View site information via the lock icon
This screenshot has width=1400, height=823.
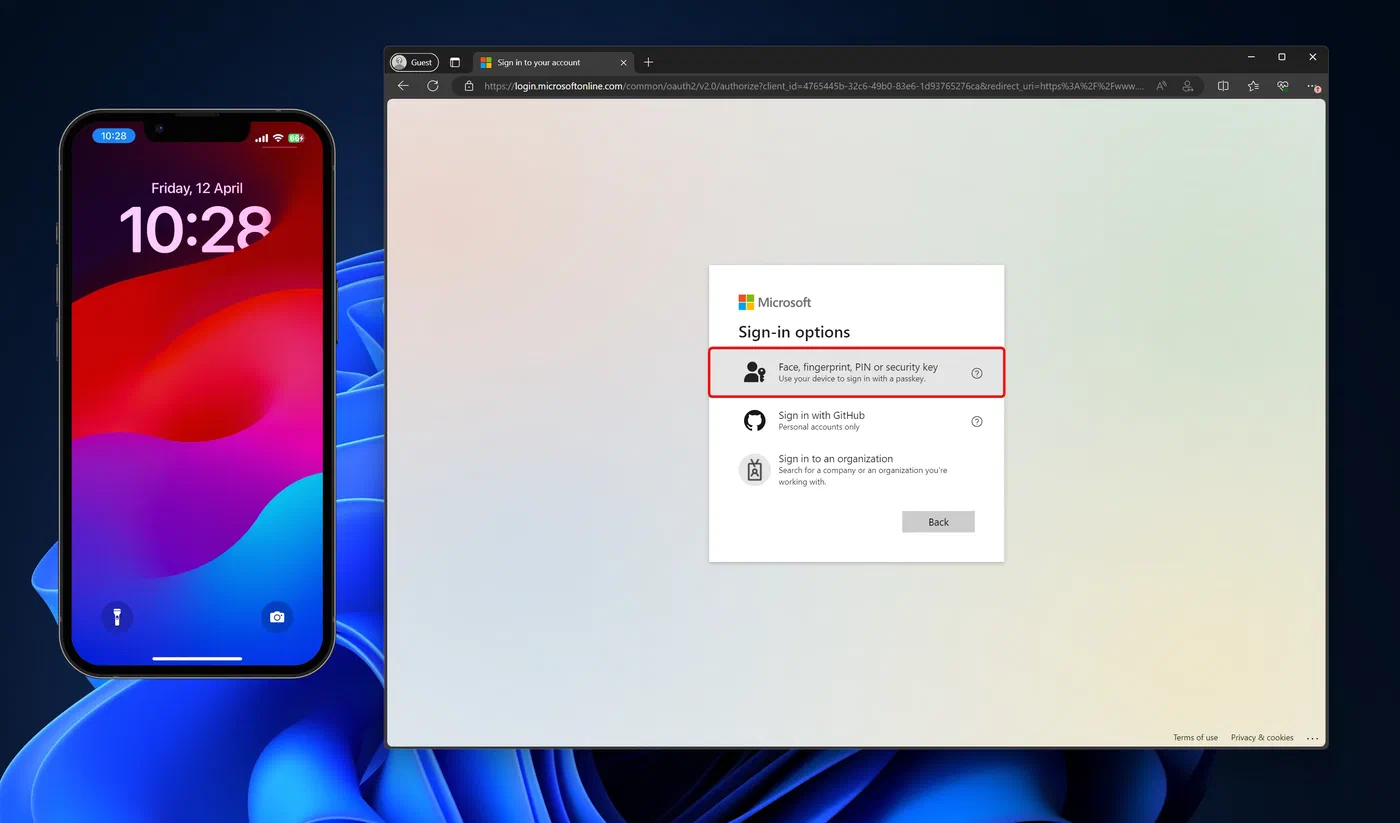(x=469, y=86)
